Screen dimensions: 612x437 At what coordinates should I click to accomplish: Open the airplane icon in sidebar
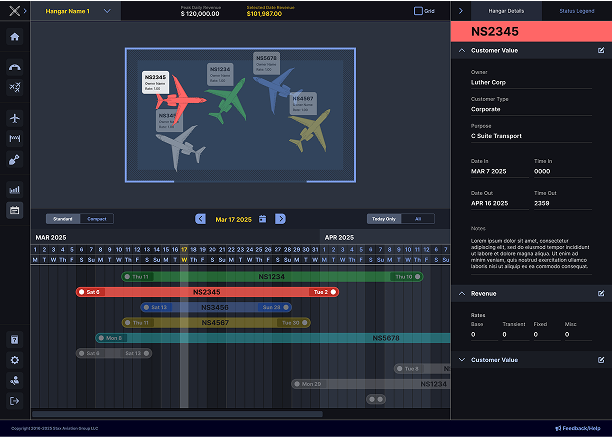pyautogui.click(x=15, y=117)
